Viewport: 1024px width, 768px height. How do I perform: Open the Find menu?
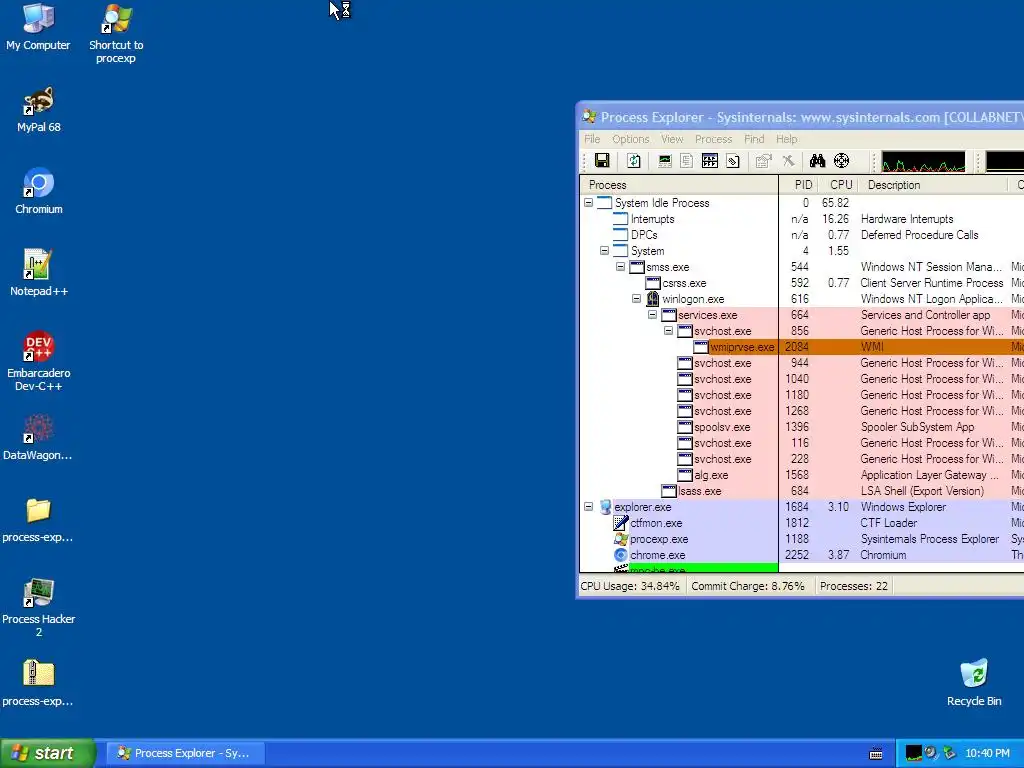pyautogui.click(x=754, y=139)
